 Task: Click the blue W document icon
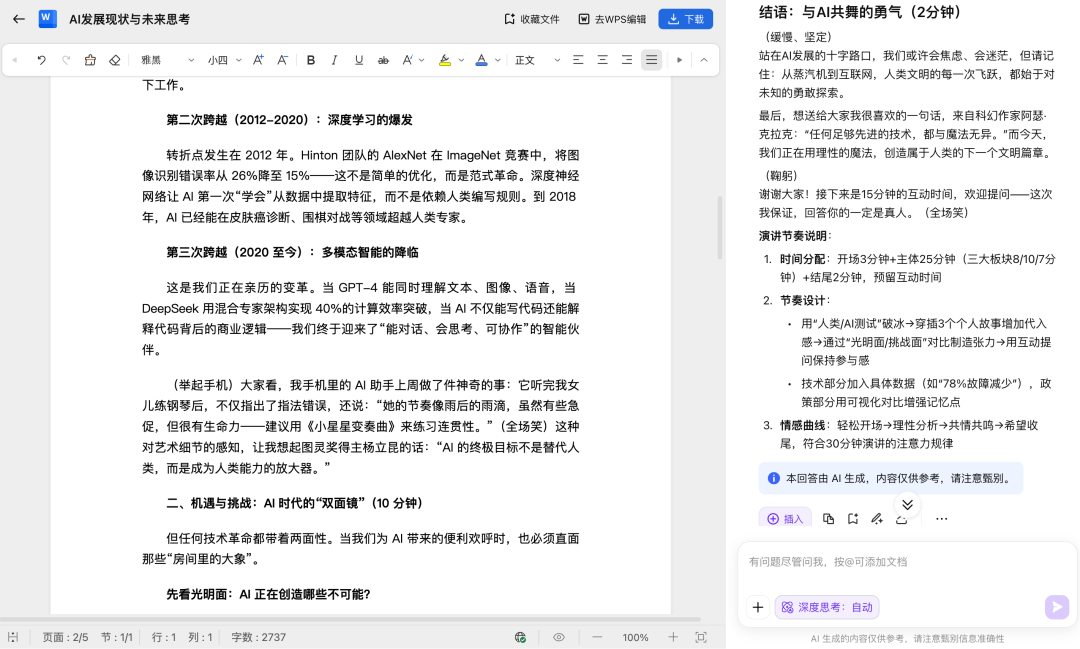click(x=48, y=19)
